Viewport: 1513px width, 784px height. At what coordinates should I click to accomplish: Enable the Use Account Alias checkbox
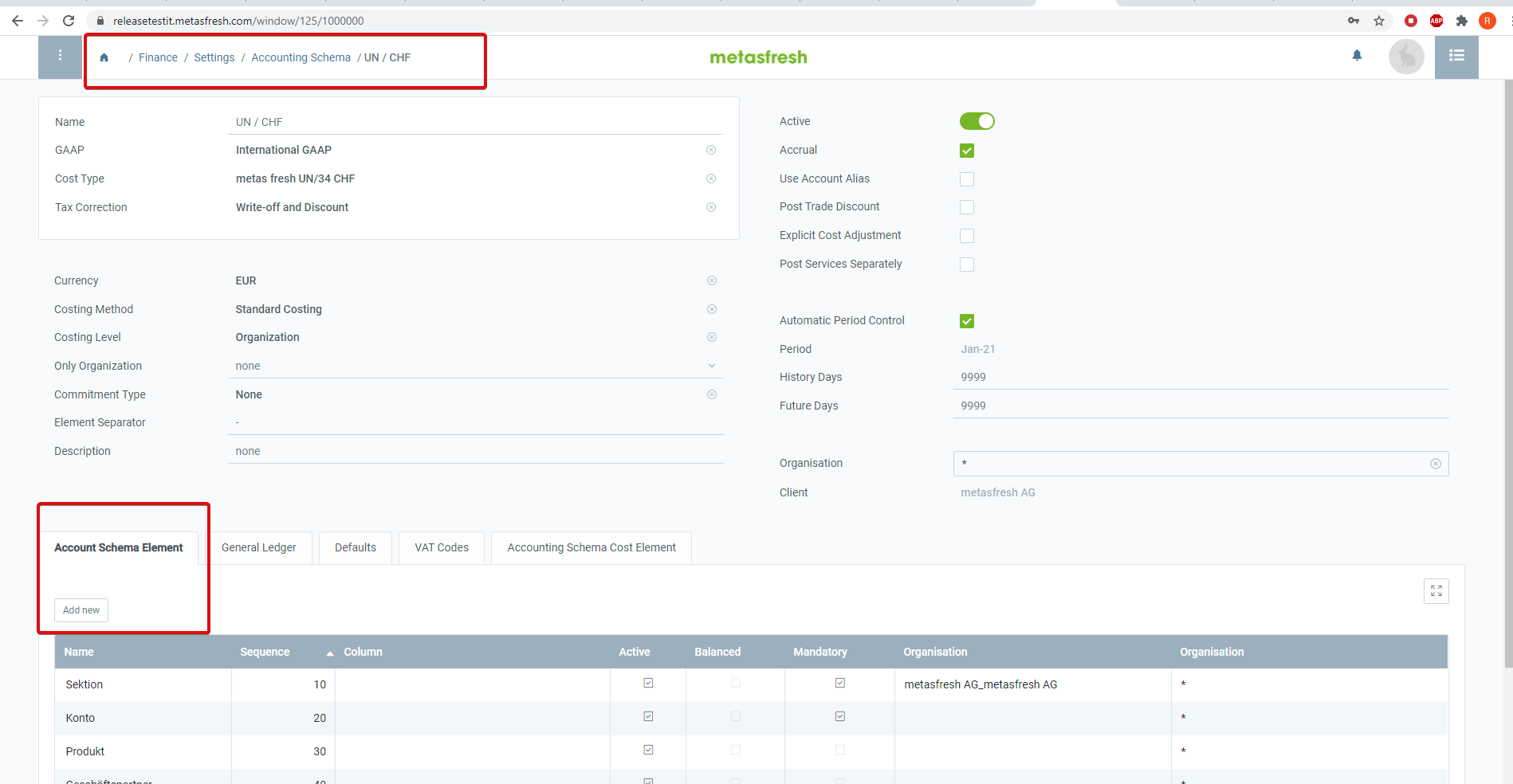click(x=966, y=178)
